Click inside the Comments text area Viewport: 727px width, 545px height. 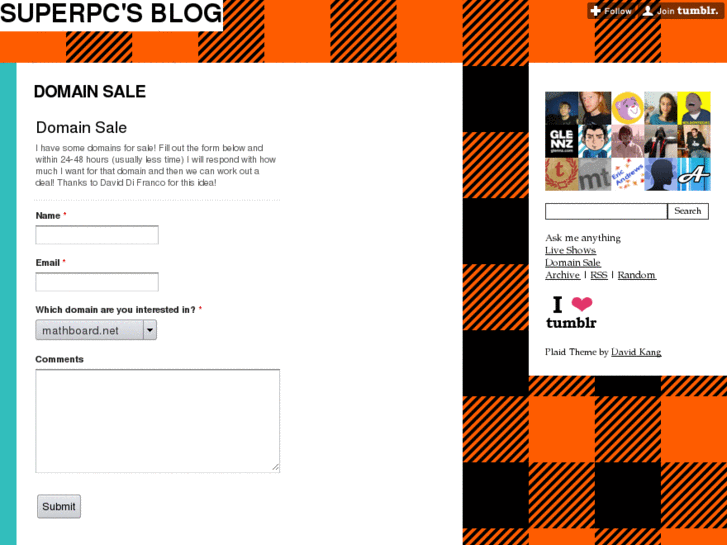pos(158,421)
